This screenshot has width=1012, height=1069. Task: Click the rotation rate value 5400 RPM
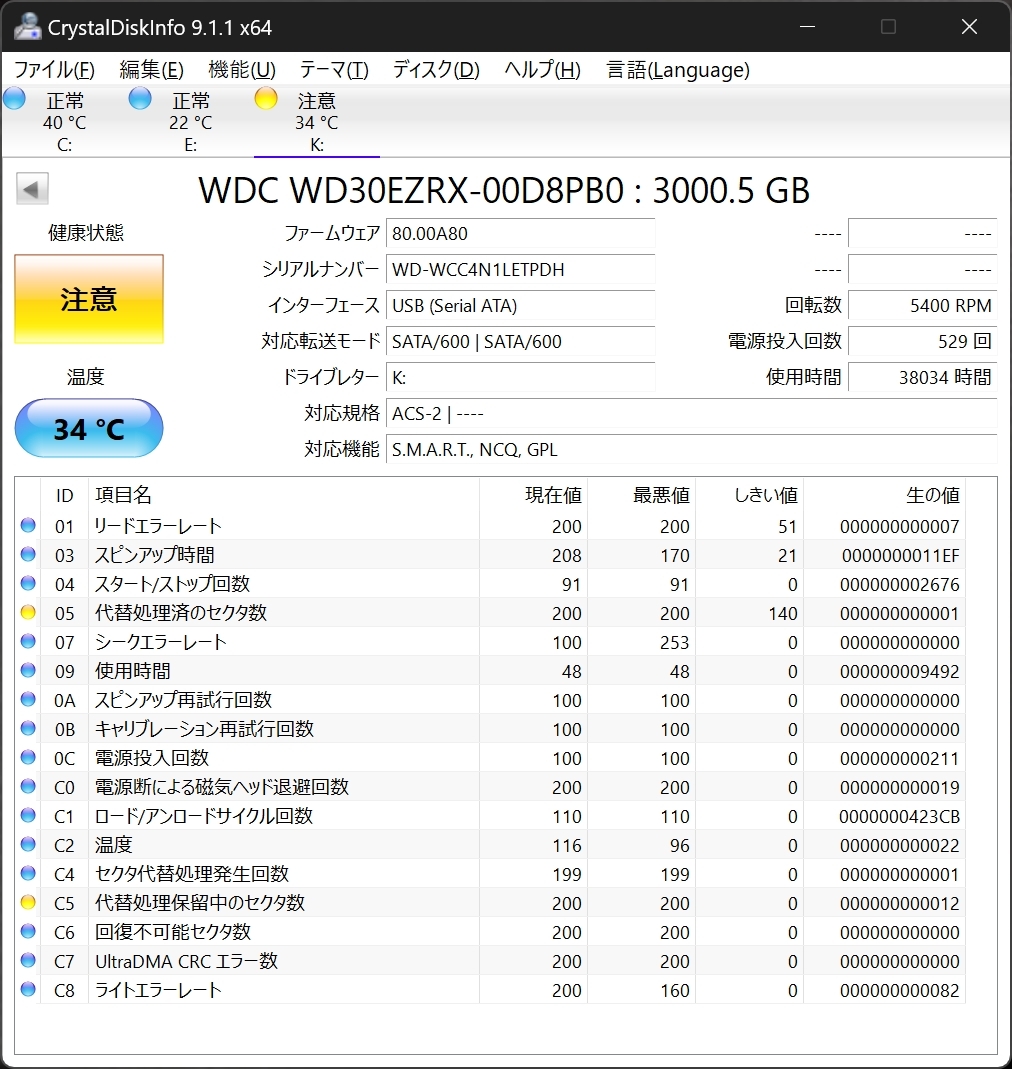coord(923,305)
